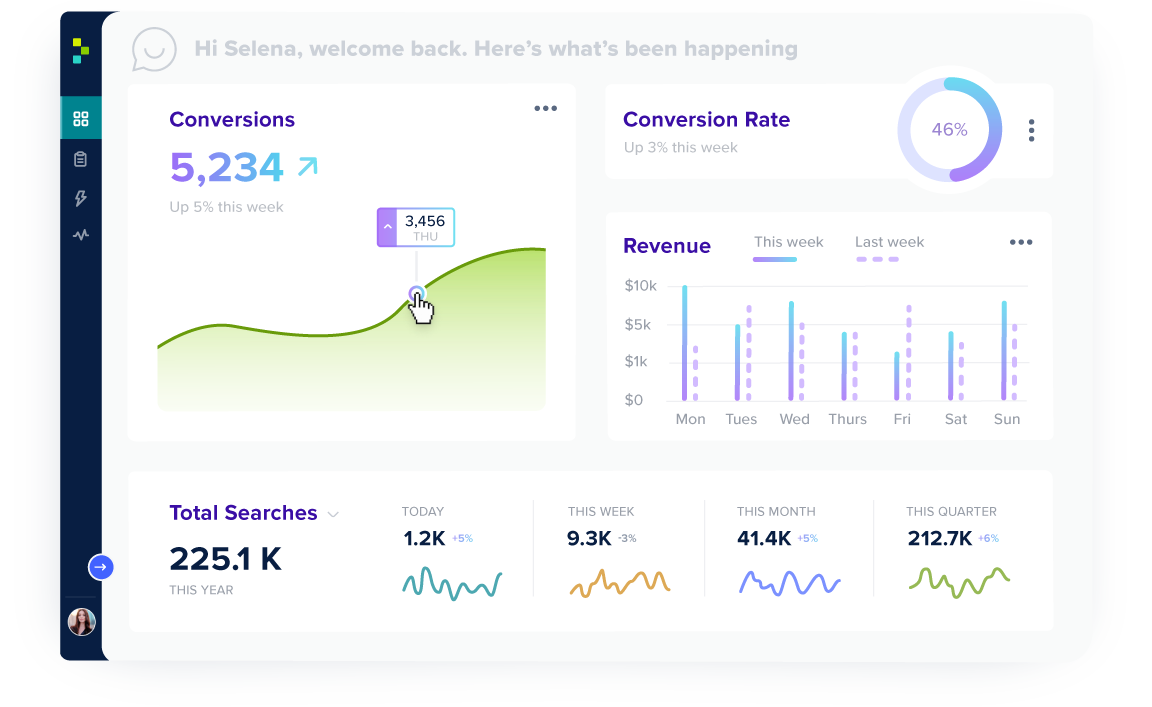Toggle the Last week revenue legend
This screenshot has height=707, width=1152.
(x=889, y=242)
